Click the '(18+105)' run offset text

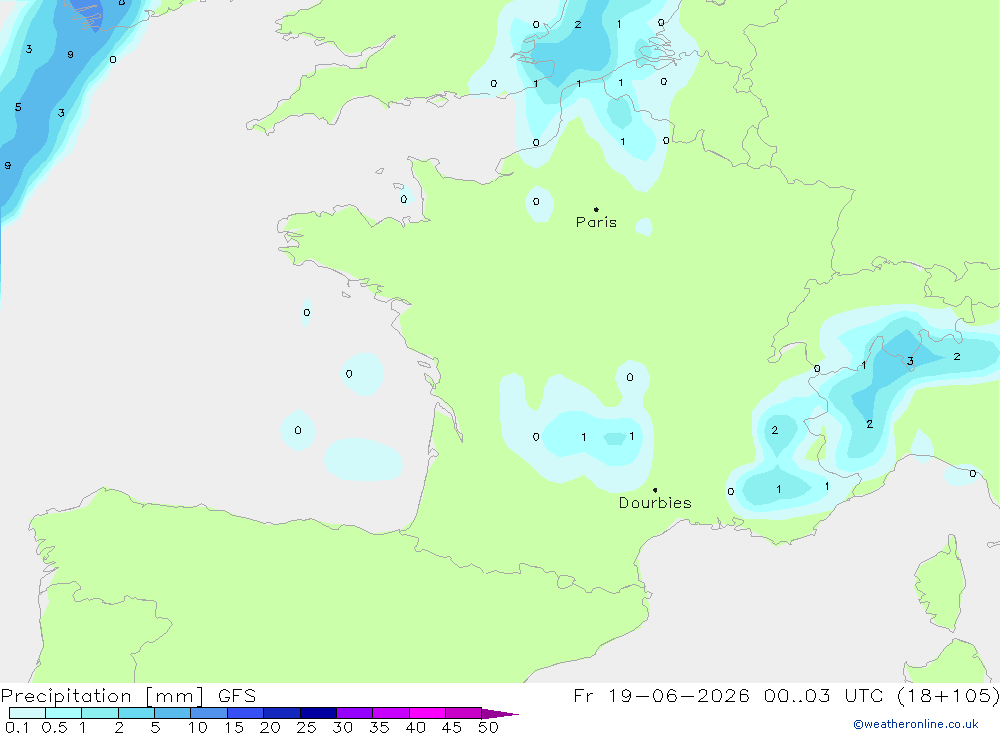948,695
